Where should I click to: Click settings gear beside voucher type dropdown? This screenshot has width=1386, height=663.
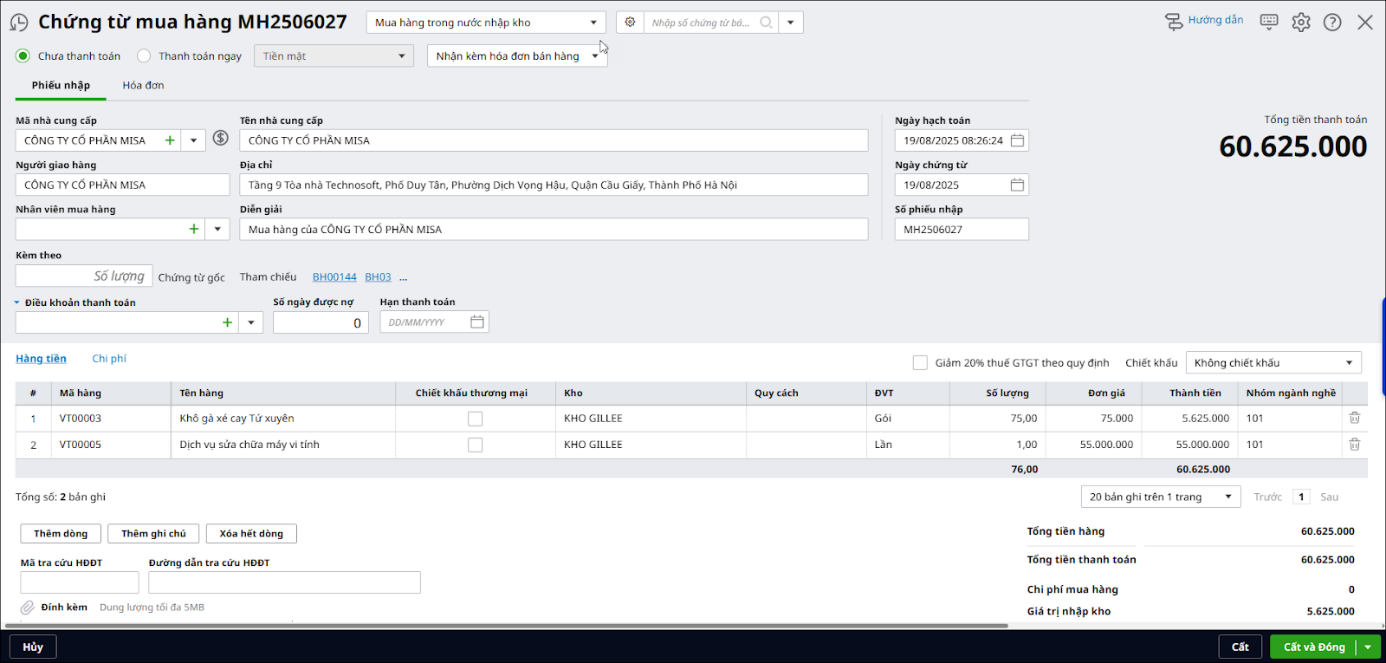(x=630, y=22)
